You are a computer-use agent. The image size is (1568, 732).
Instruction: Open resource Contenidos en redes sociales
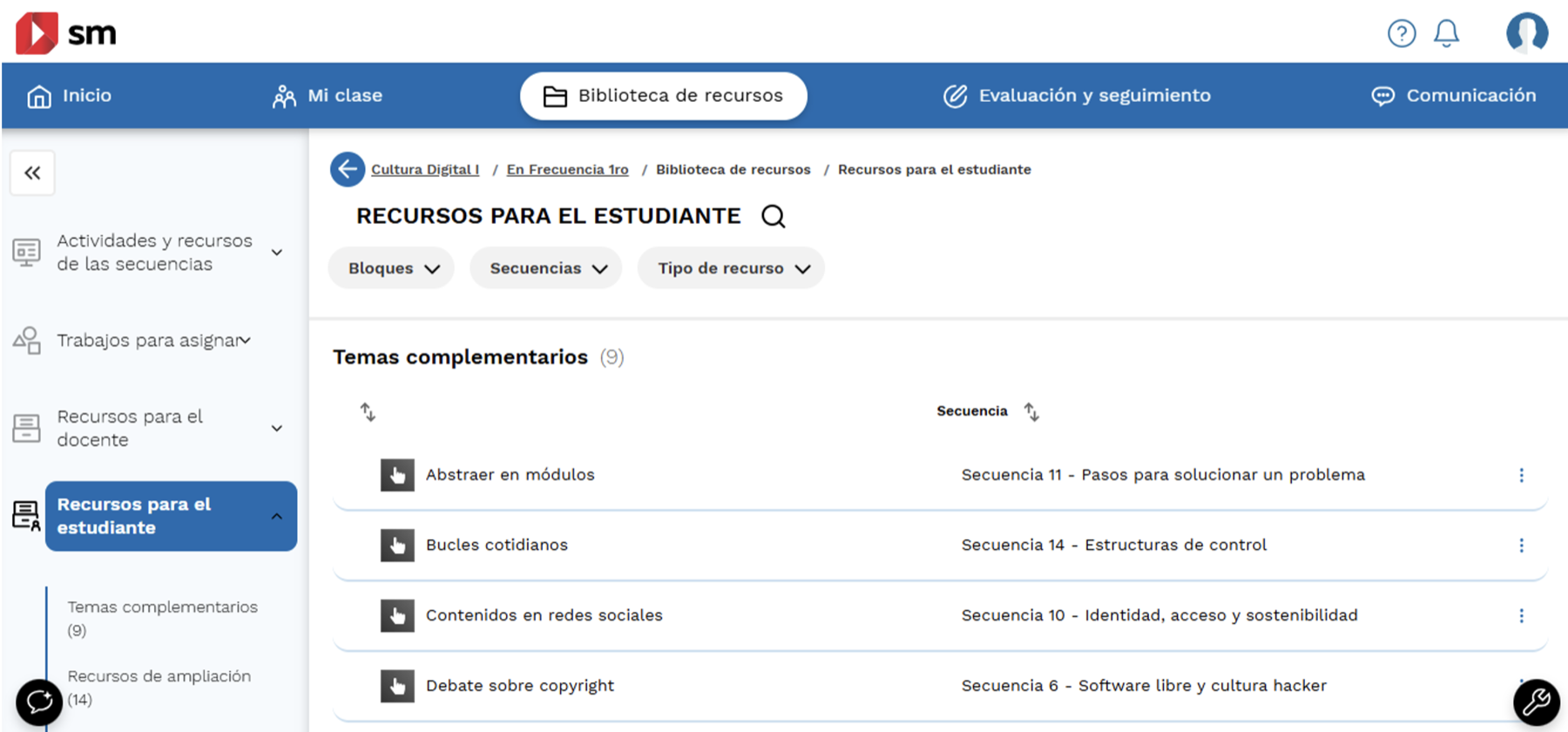(x=544, y=615)
